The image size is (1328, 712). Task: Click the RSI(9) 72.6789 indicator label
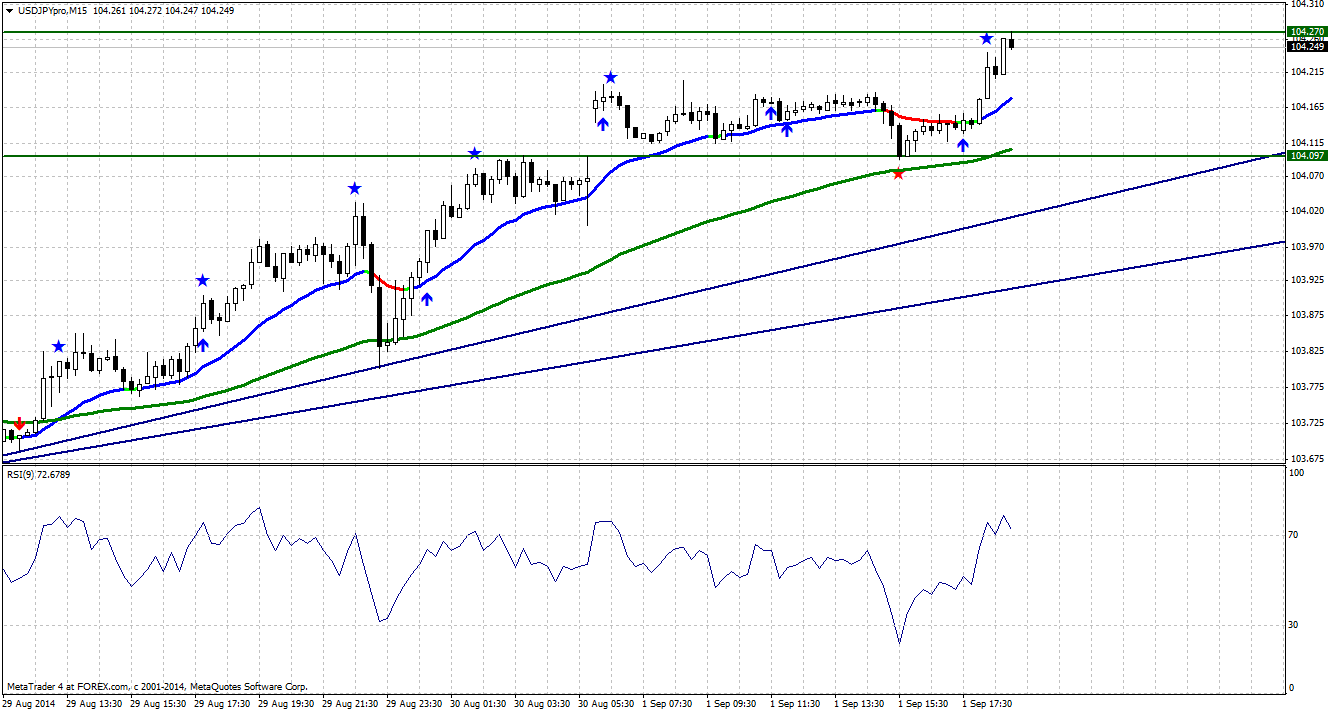[x=37, y=477]
